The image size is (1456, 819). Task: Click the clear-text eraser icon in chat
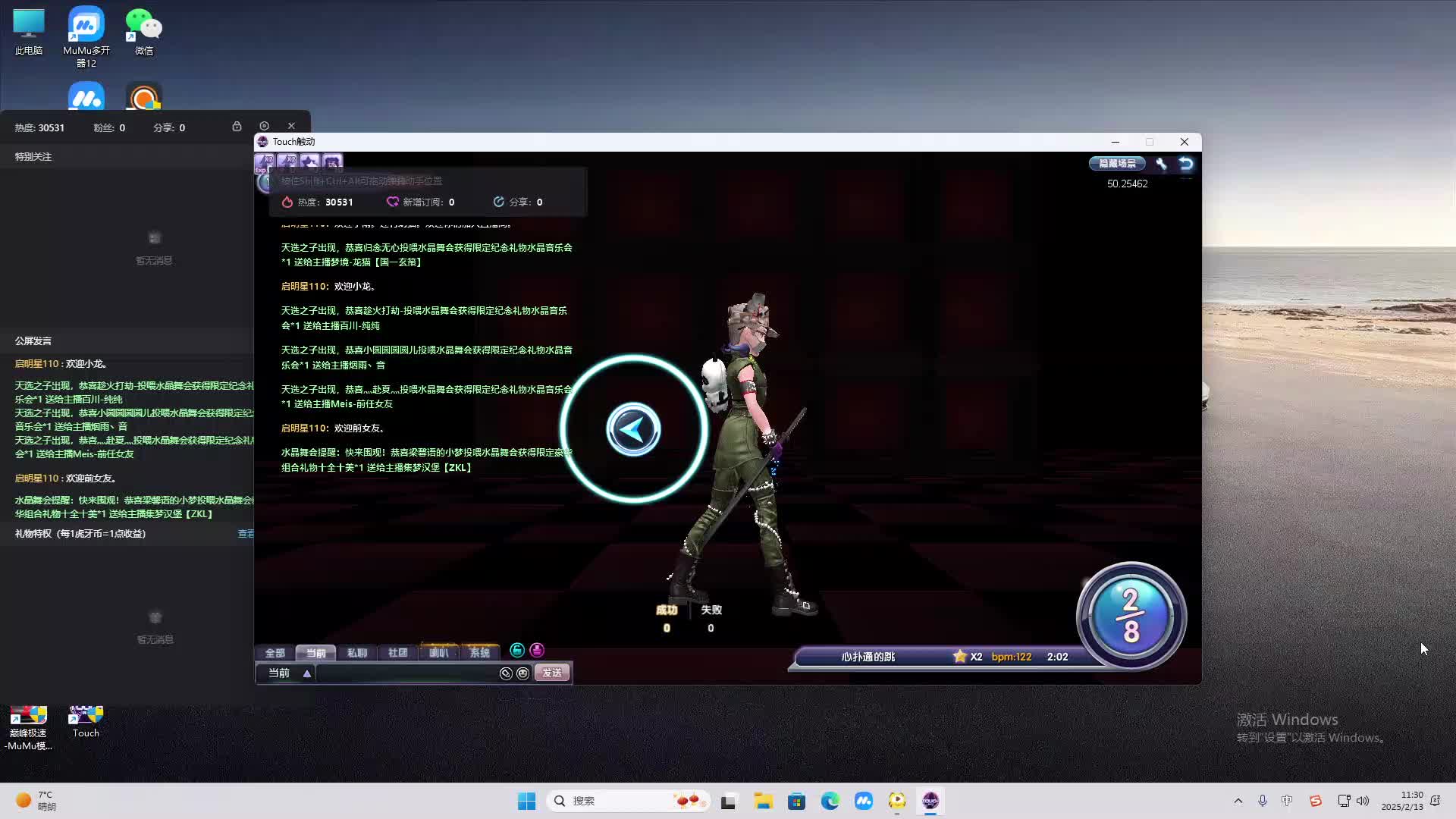coord(506,673)
